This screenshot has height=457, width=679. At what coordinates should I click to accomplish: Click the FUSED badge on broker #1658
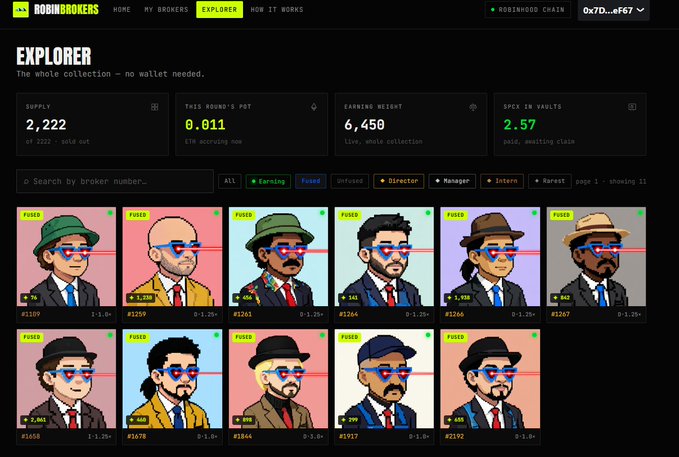(32, 337)
